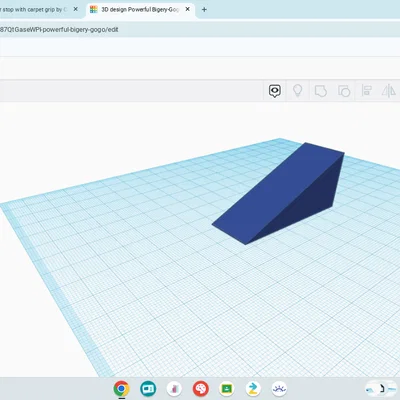Switch to the stop with carpet grip tab
The width and height of the screenshot is (400, 400).
point(33,9)
